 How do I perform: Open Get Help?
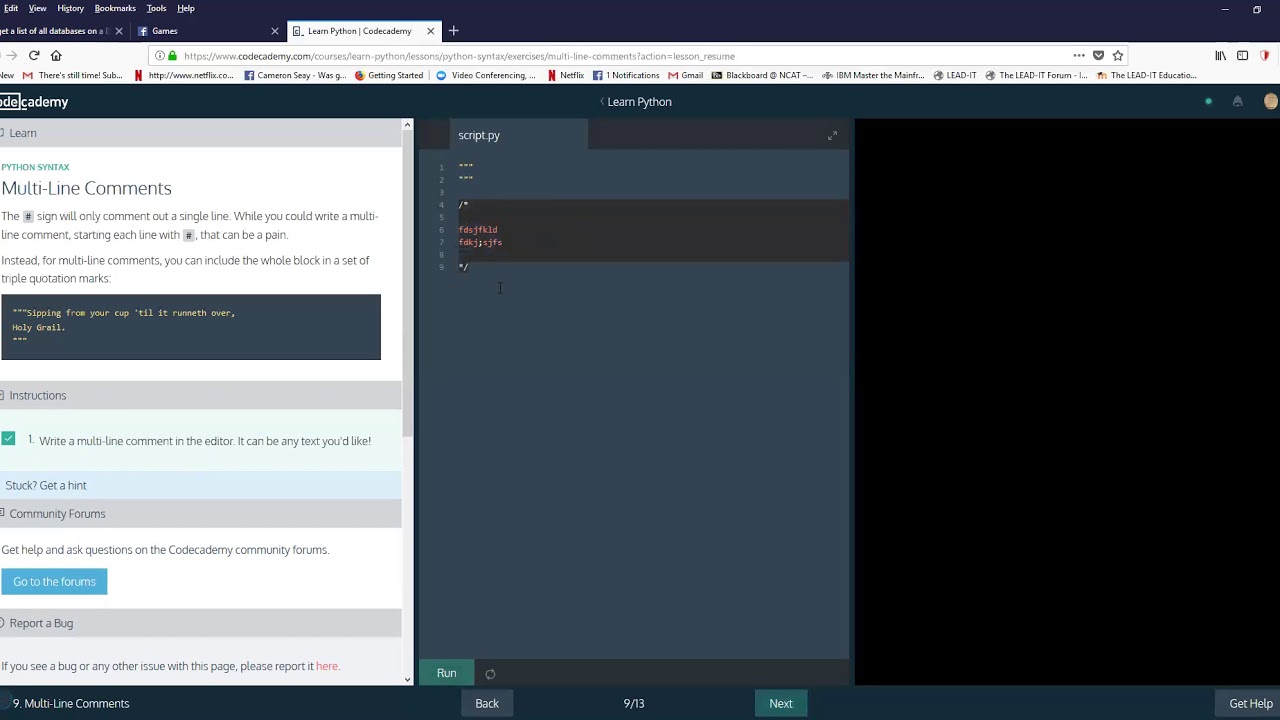pos(1250,703)
